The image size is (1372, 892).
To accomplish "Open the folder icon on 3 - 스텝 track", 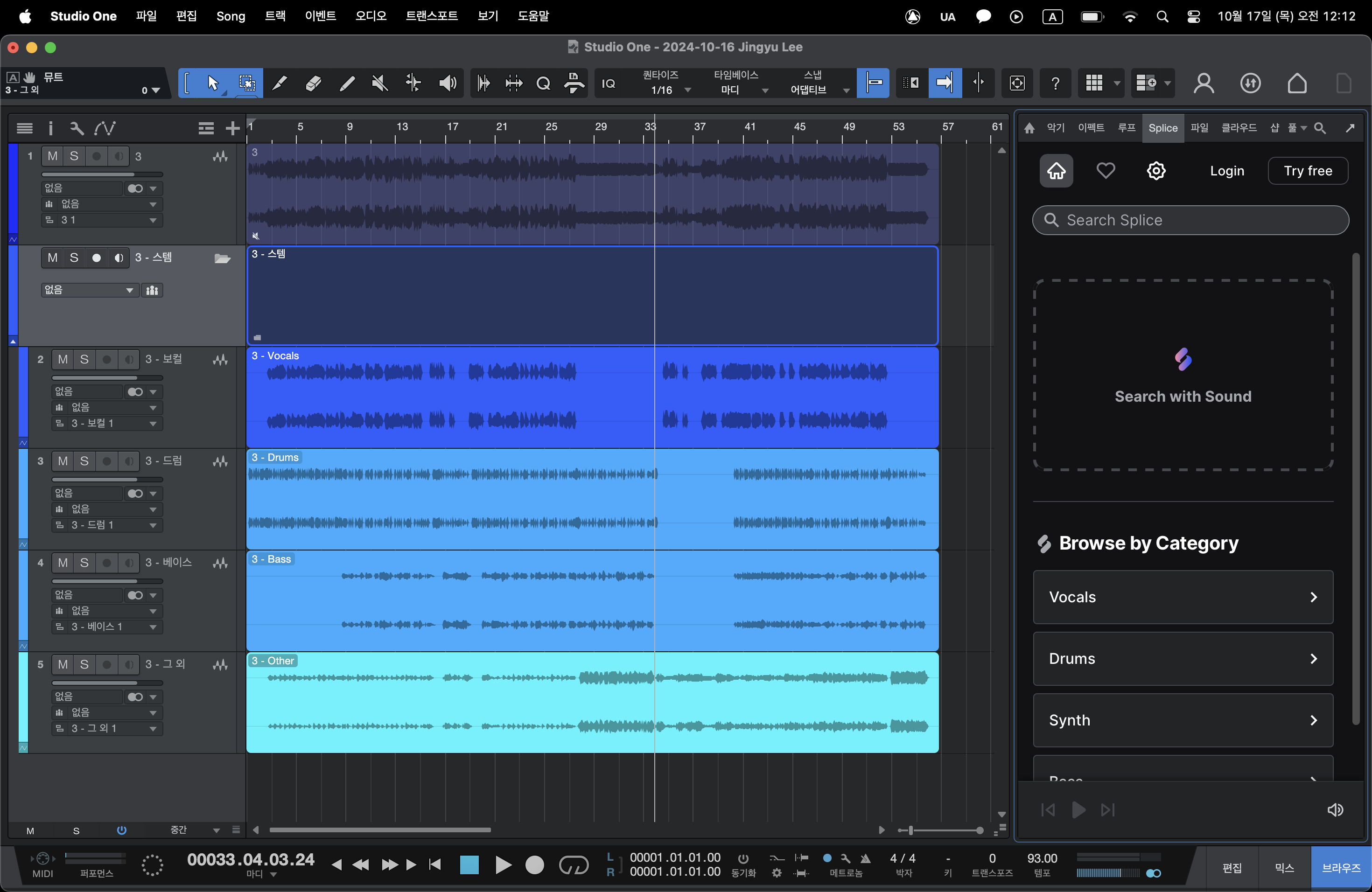I will point(222,258).
